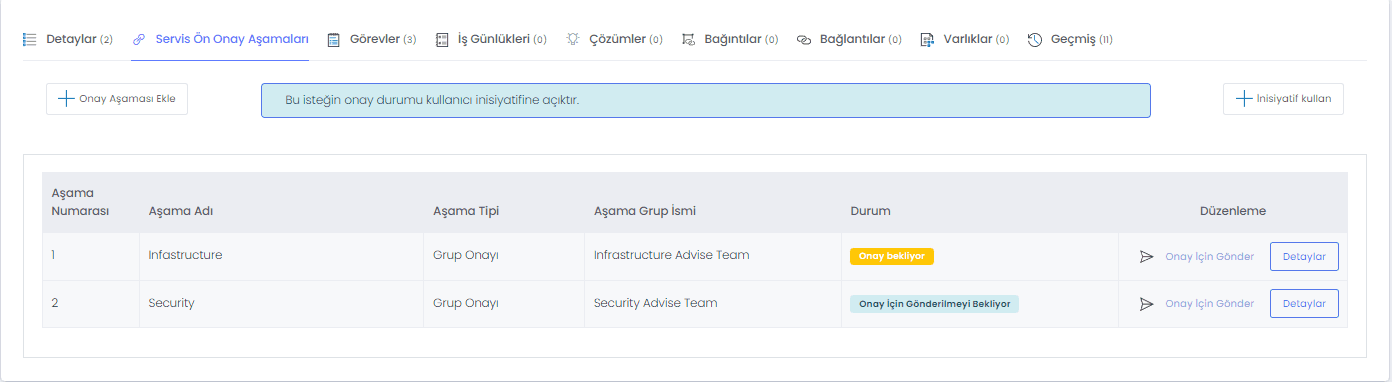Click the initiative info message banner

(x=706, y=100)
